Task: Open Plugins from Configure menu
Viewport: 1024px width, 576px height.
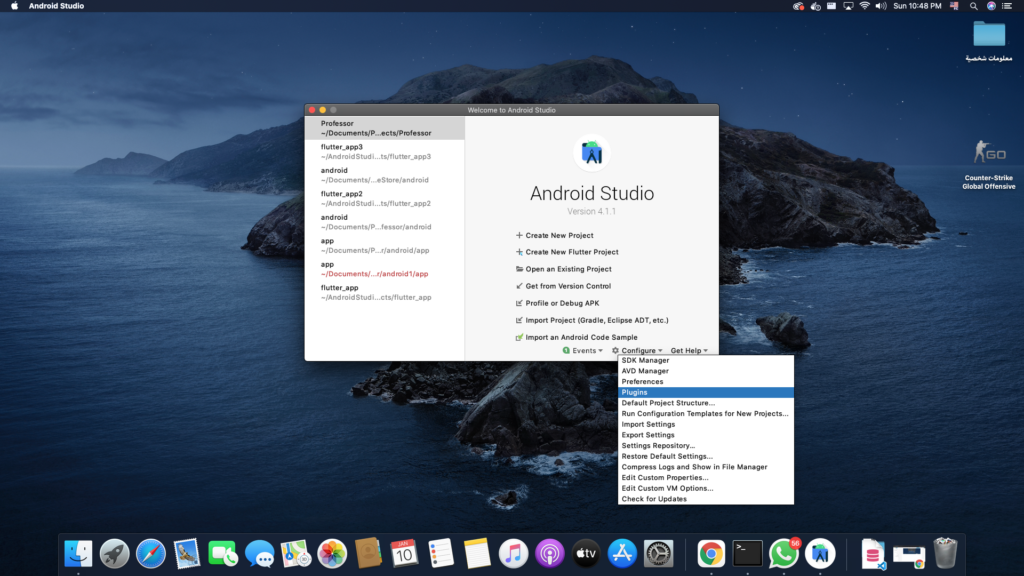Action: coord(705,392)
